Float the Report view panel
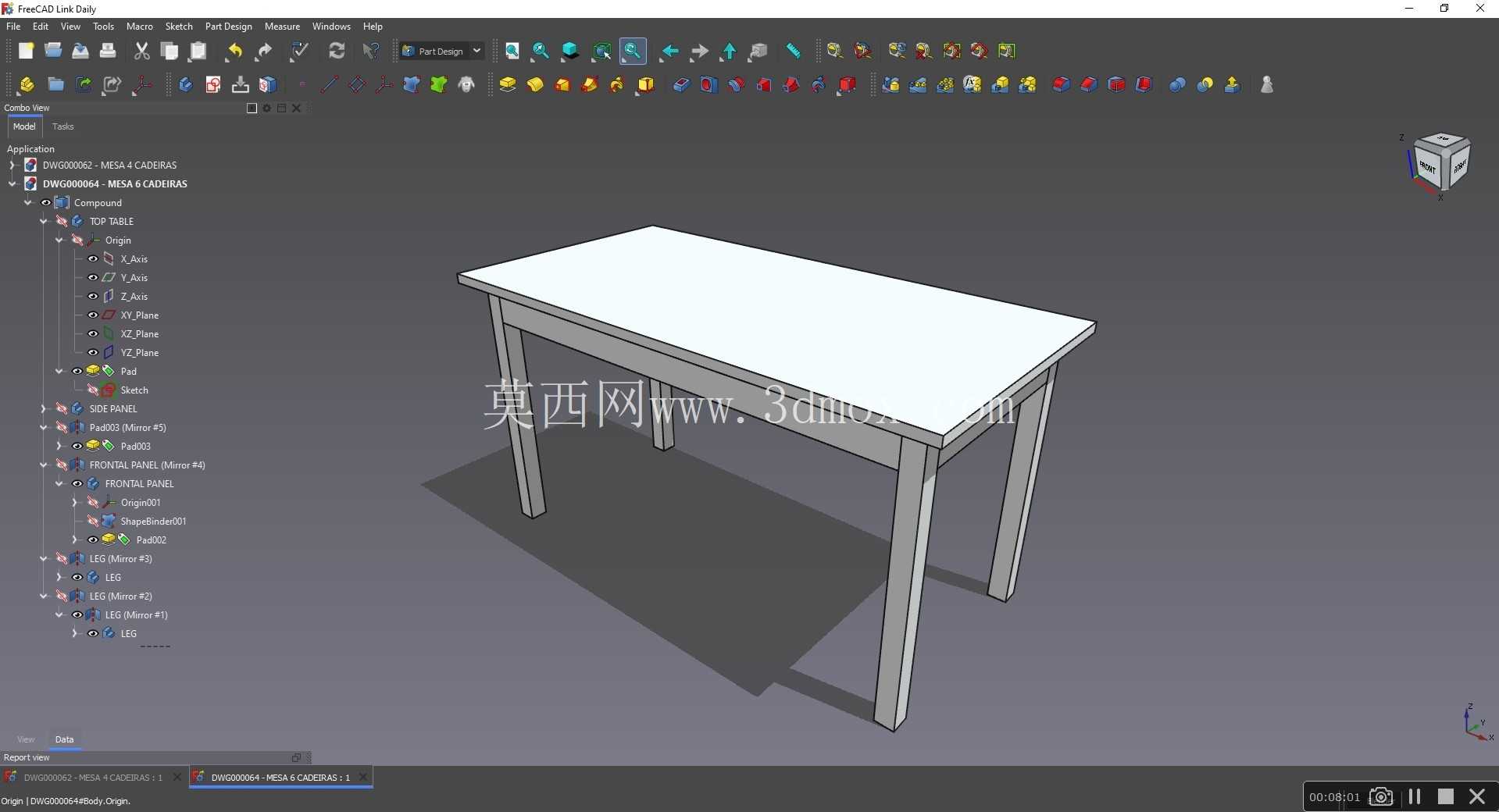Image resolution: width=1499 pixels, height=812 pixels. tap(296, 757)
